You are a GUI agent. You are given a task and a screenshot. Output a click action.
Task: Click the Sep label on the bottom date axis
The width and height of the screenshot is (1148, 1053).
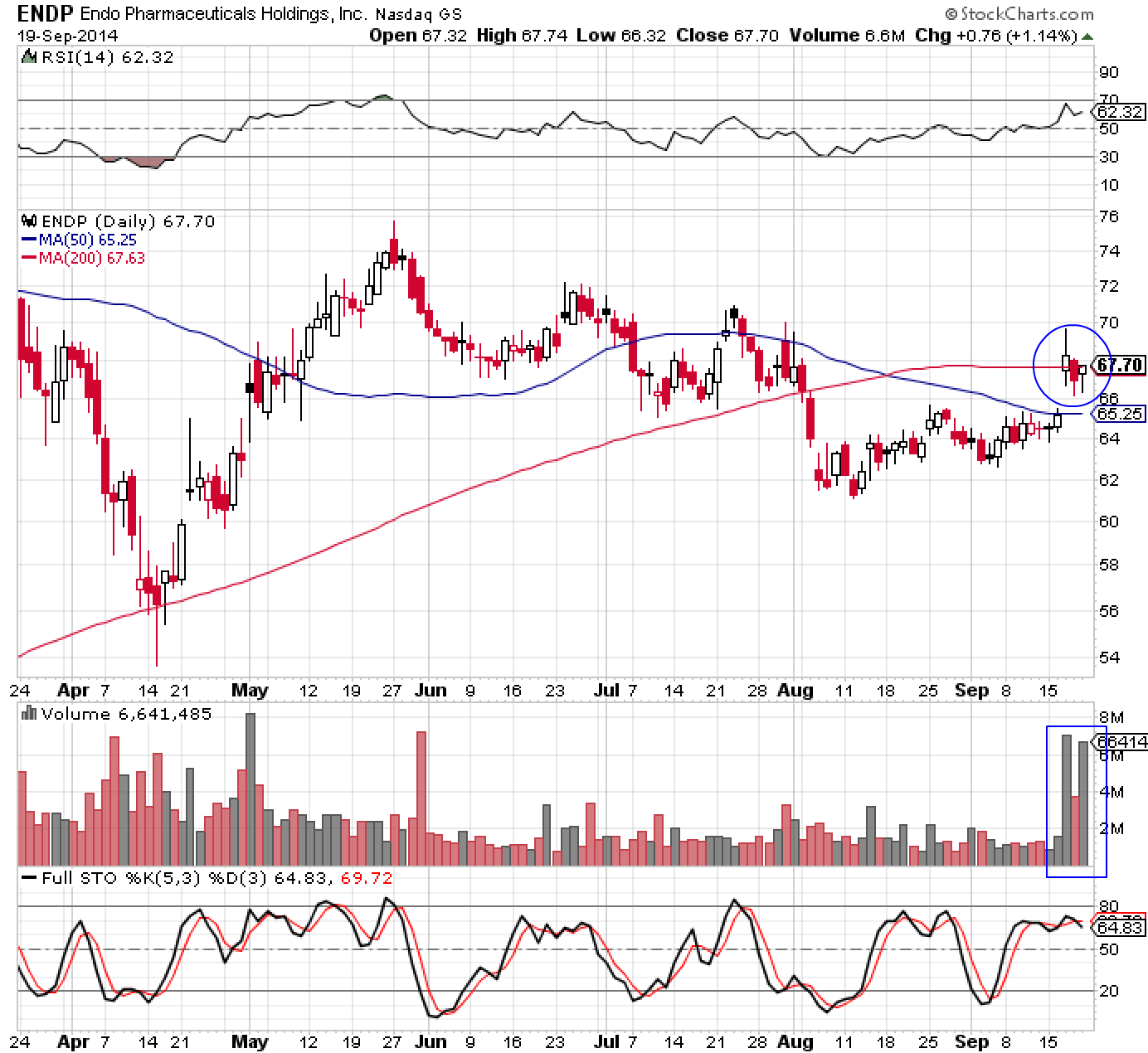click(971, 1041)
